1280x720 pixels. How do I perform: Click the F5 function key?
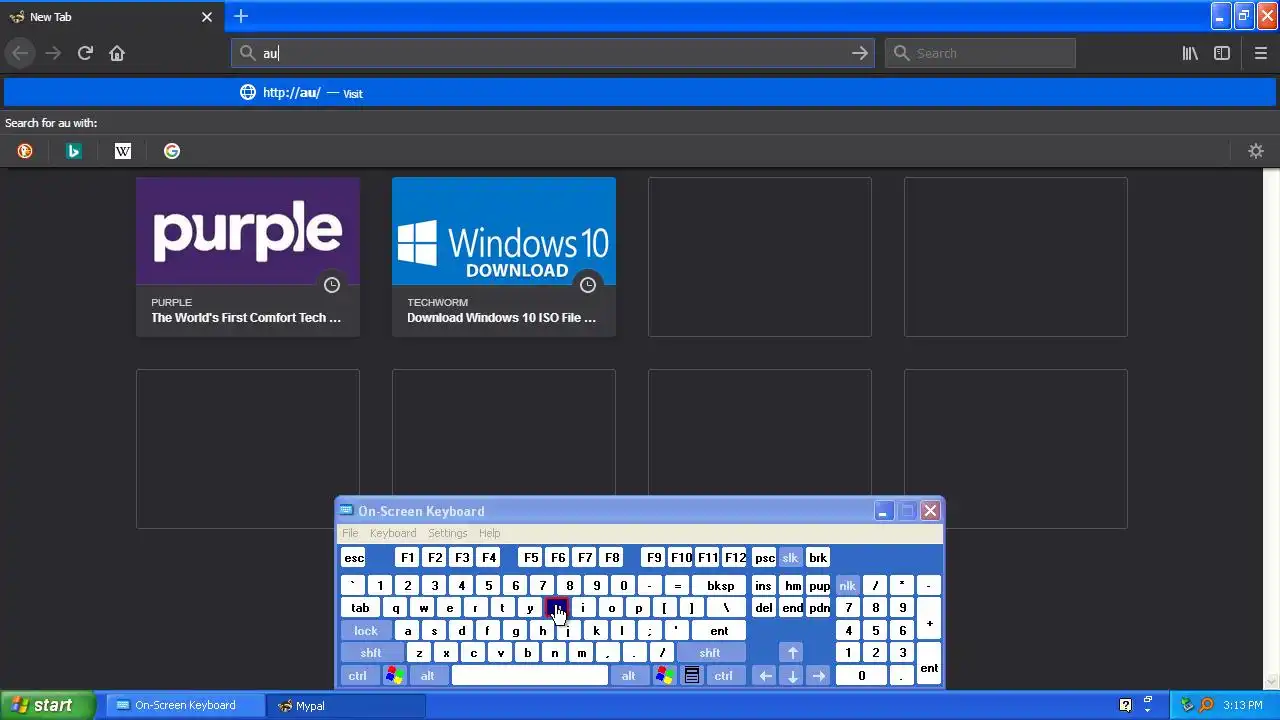[x=530, y=558]
